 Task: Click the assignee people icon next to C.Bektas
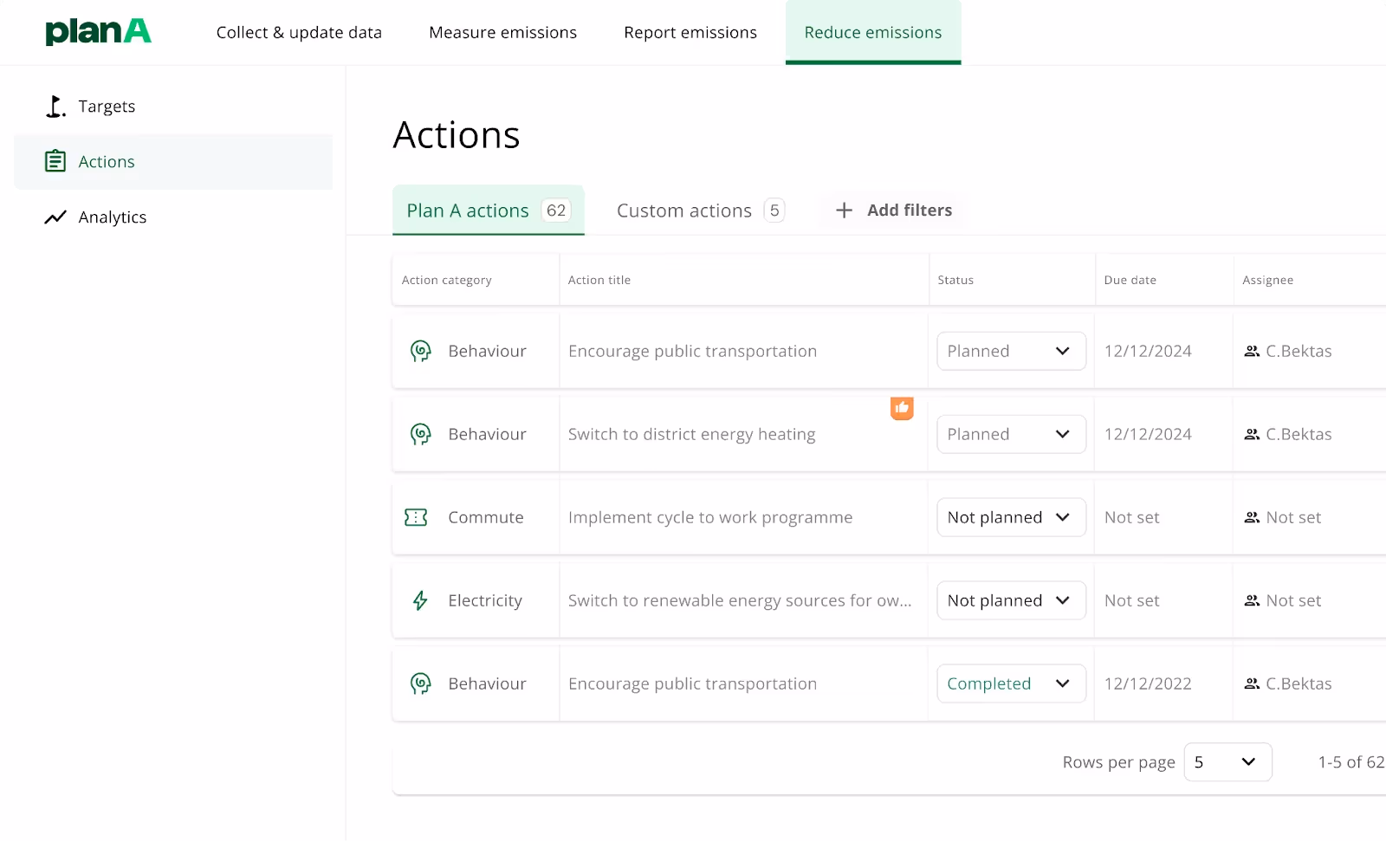[x=1251, y=351]
